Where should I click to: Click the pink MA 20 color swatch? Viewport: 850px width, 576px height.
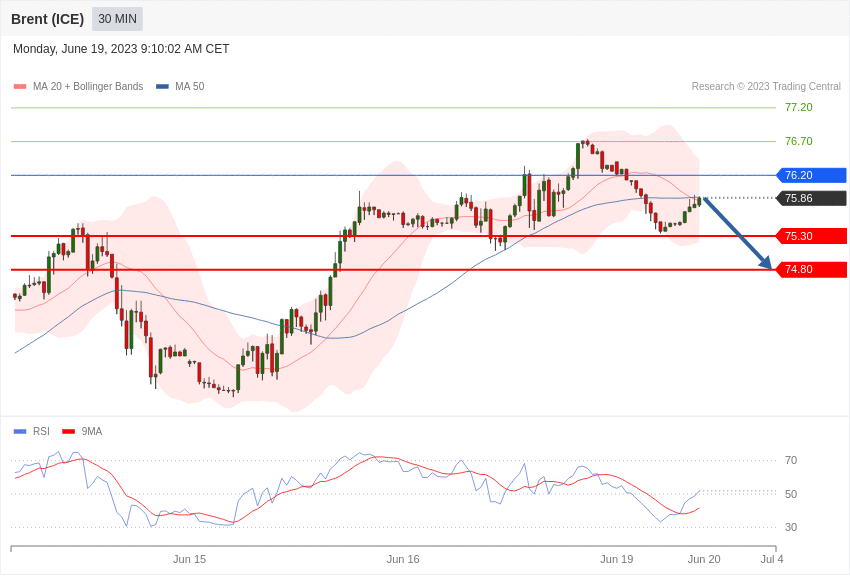click(x=20, y=86)
